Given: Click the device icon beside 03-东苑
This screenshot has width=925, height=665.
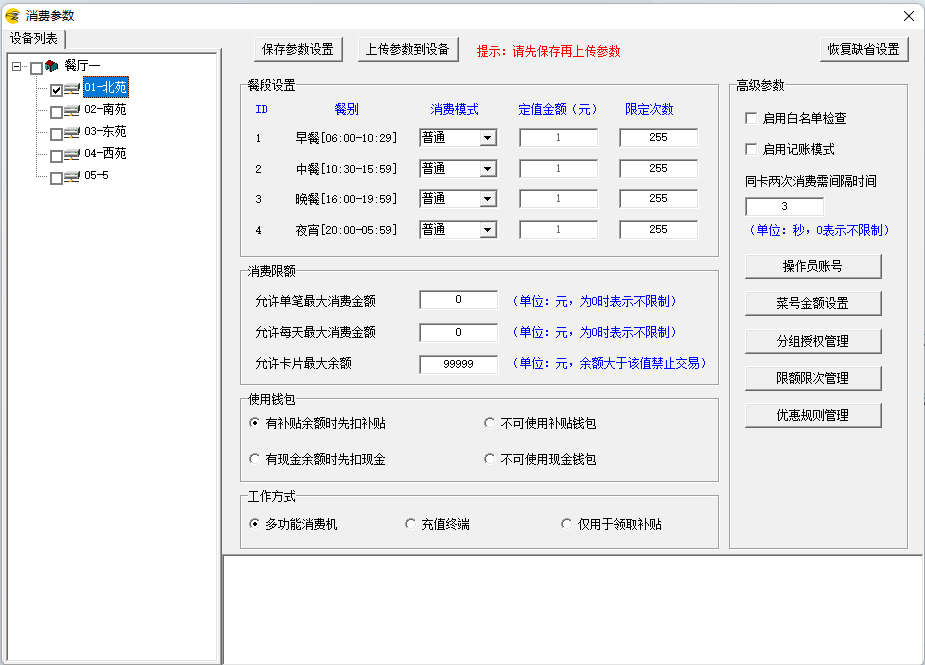Looking at the screenshot, I should 72,132.
